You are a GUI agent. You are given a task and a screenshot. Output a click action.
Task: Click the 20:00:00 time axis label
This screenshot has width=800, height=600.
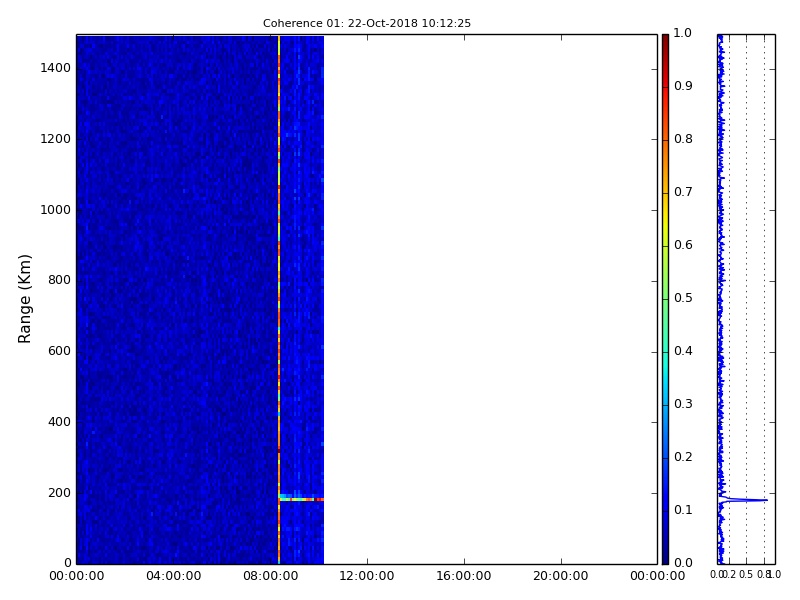click(561, 576)
